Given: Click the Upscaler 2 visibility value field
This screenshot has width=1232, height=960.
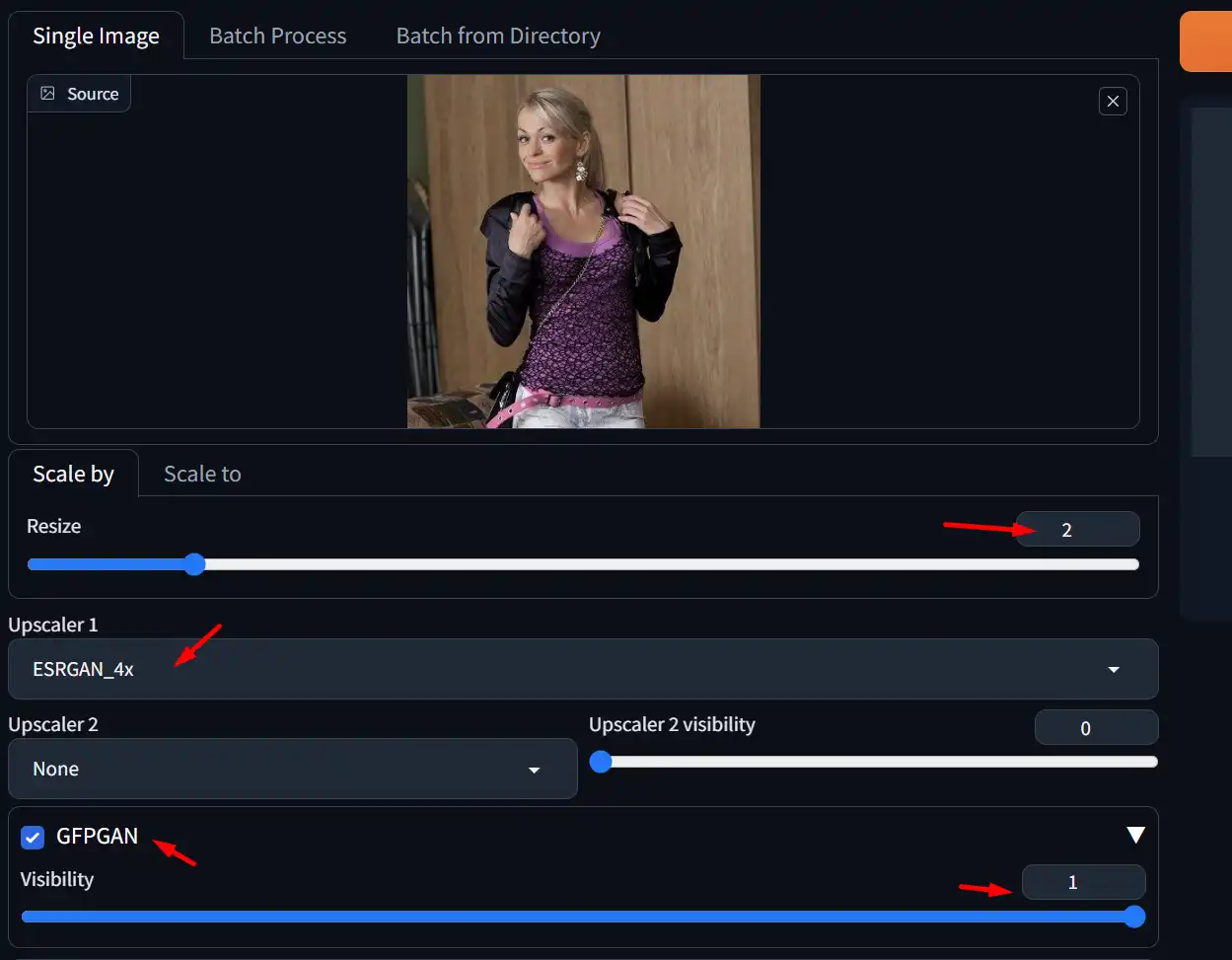Looking at the screenshot, I should [x=1096, y=728].
